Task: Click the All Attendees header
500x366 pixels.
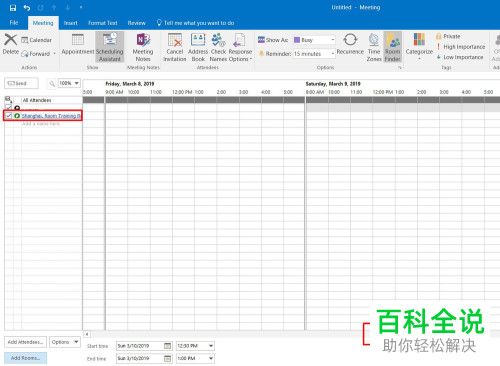Action: (37, 100)
